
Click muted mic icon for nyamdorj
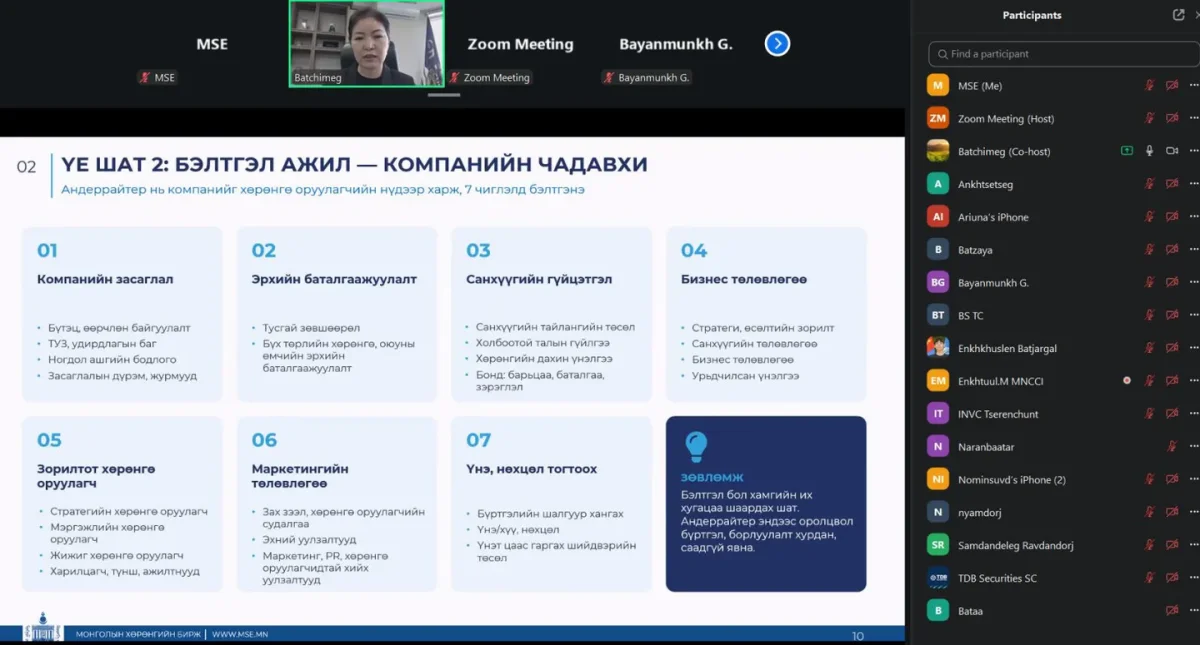coord(1149,512)
